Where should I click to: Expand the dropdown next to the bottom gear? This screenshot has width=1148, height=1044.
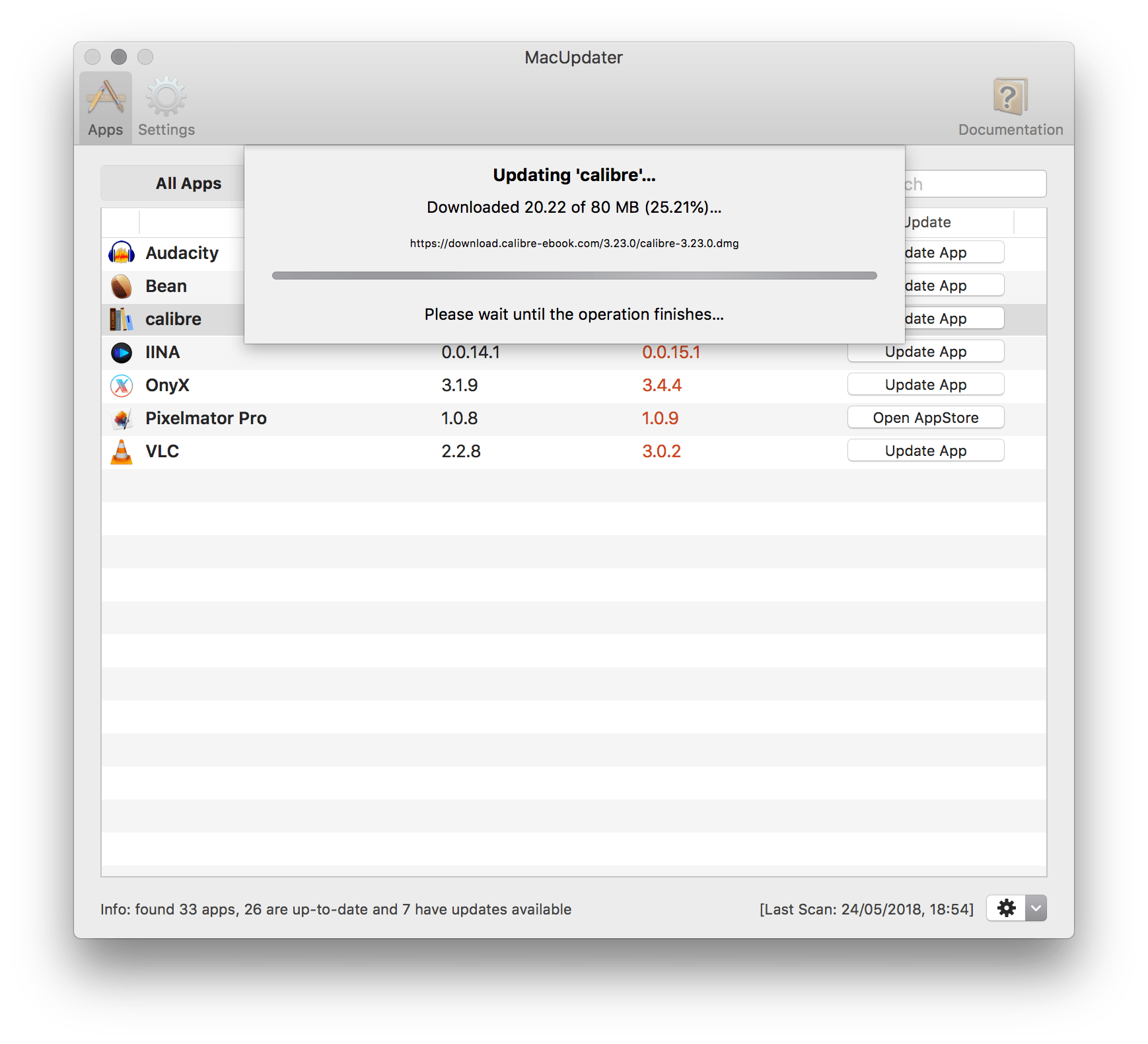pos(1034,908)
